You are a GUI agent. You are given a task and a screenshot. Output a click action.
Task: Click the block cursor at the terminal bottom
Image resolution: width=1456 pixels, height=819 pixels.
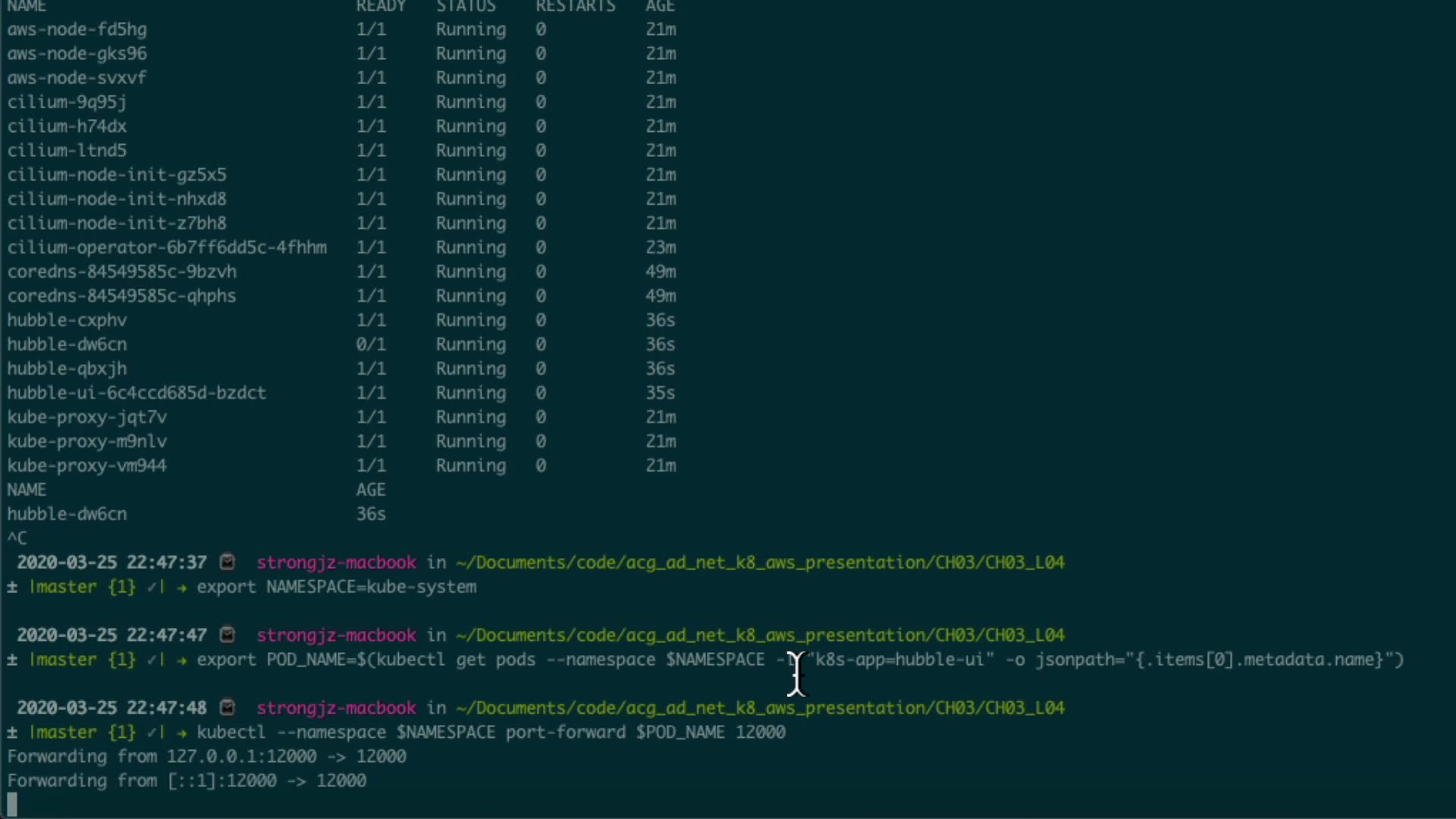(x=12, y=804)
